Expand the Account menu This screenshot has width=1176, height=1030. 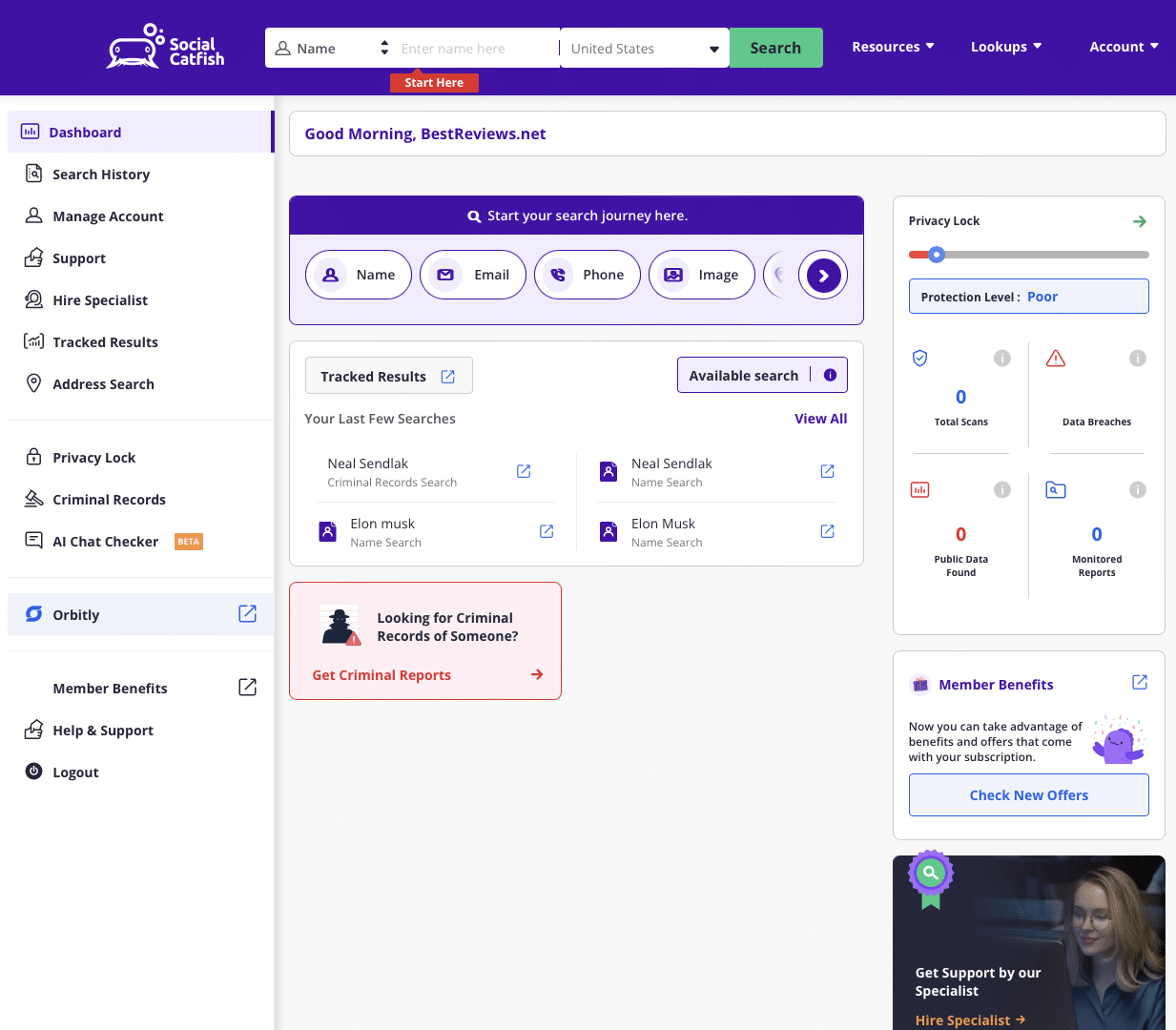pos(1124,46)
